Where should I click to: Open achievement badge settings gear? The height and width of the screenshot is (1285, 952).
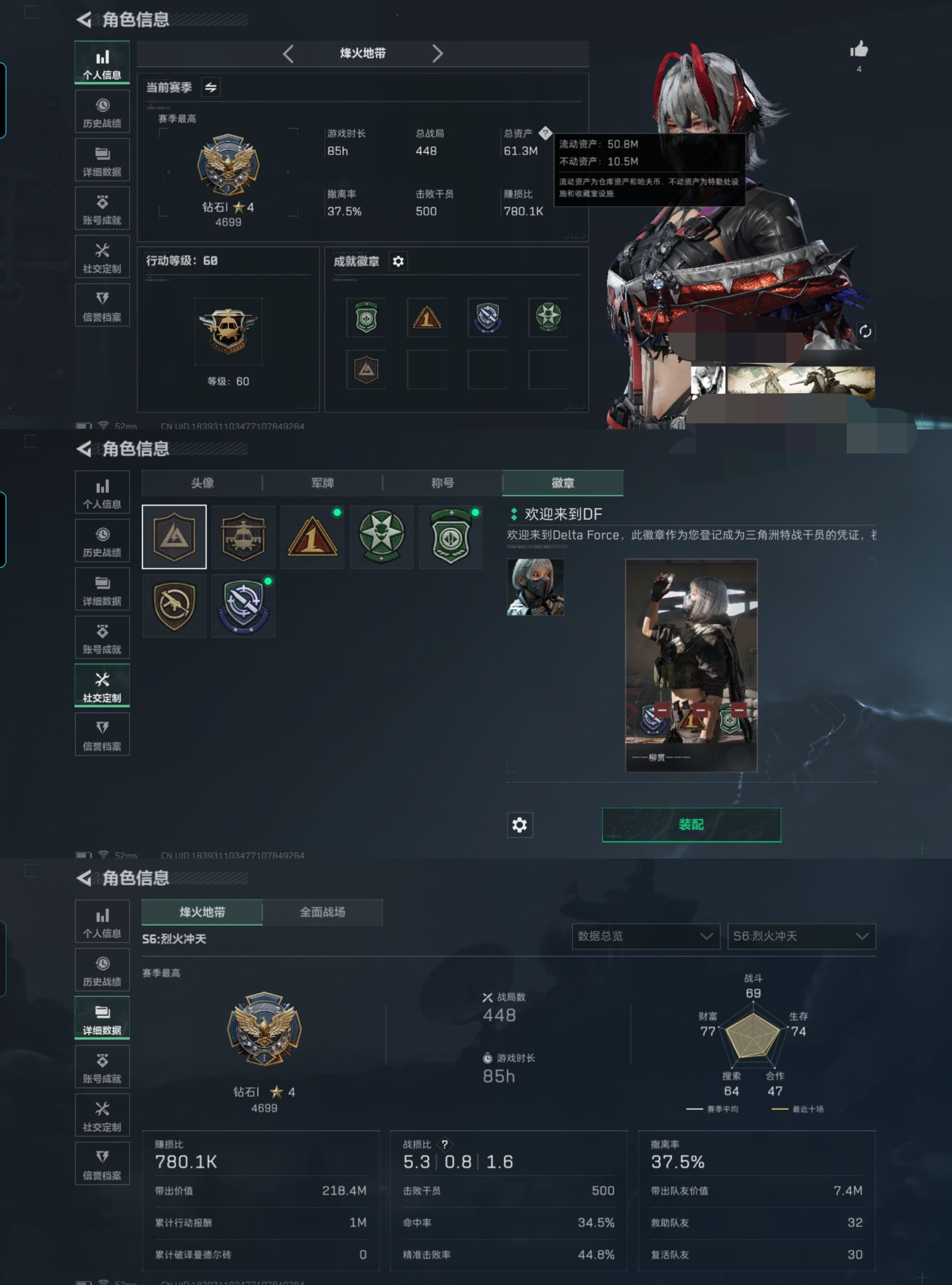[x=398, y=261]
